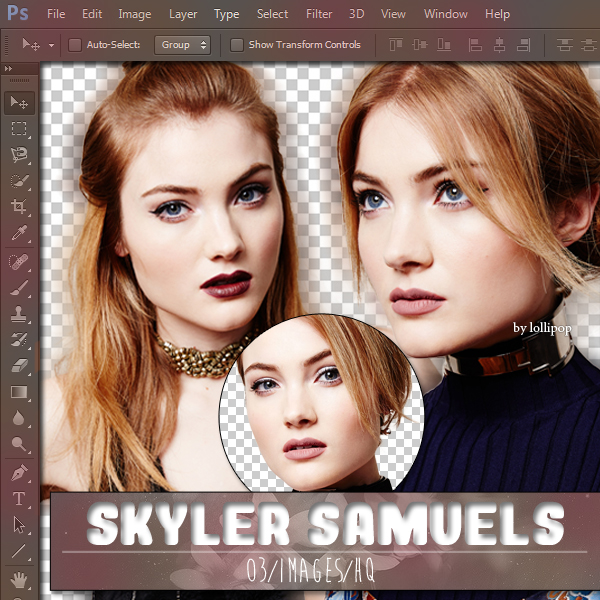Image resolution: width=600 pixels, height=600 pixels.
Task: Select the Move tool in the toolbox
Action: (19, 103)
